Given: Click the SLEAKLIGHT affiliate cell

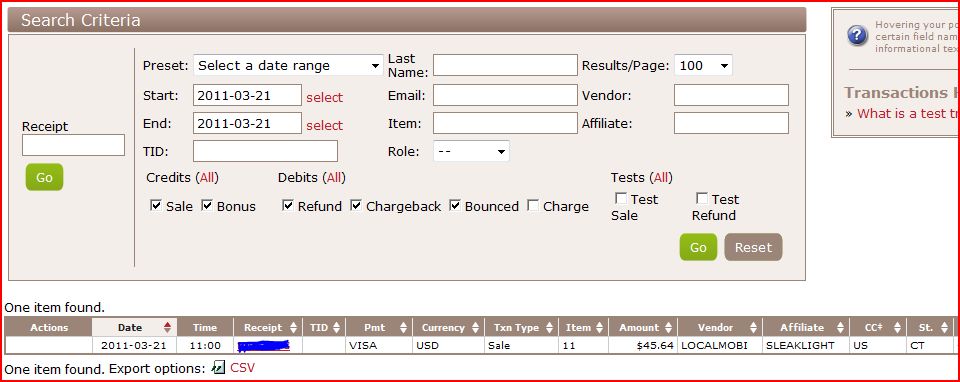Looking at the screenshot, I should click(805, 345).
